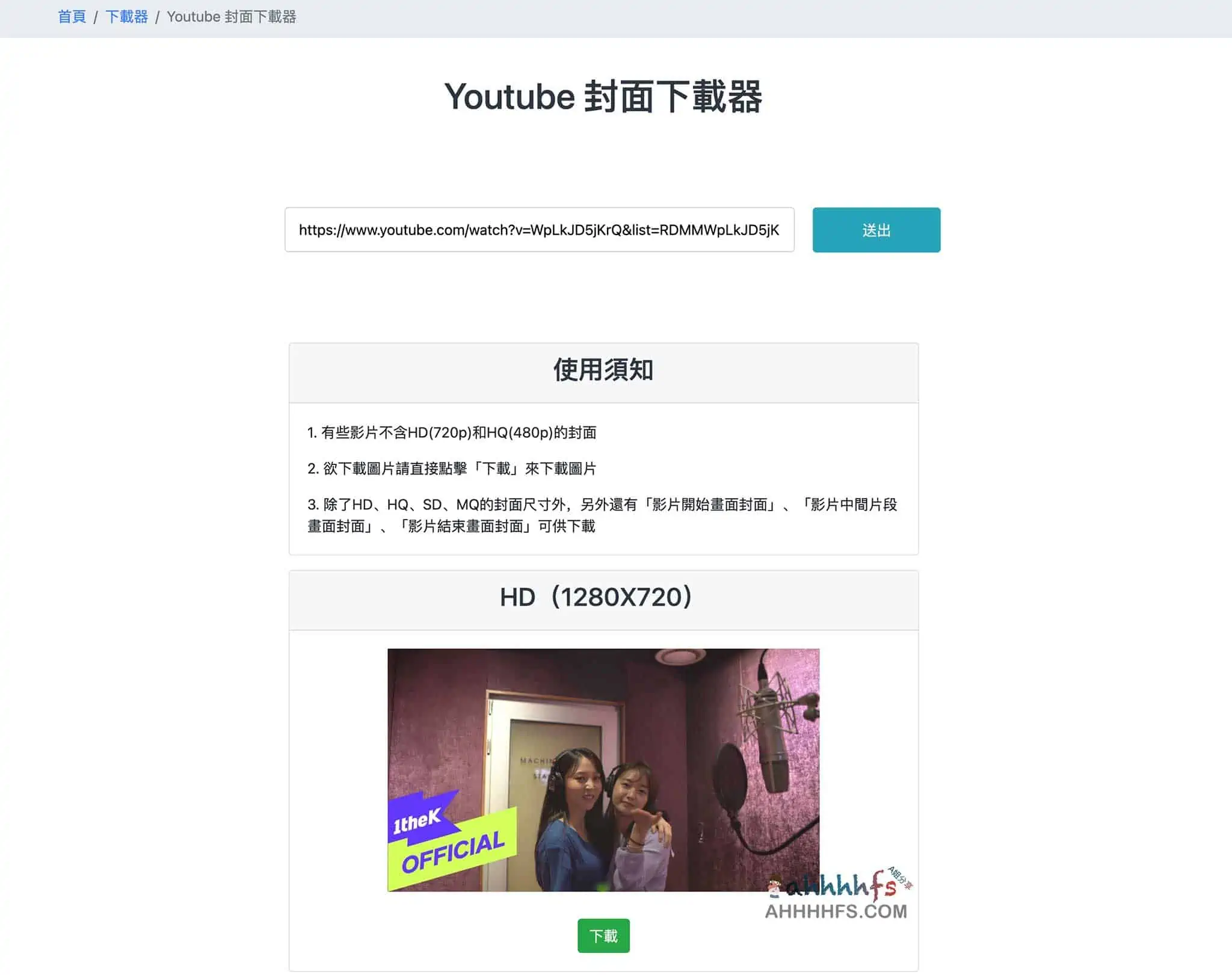Open the 首頁 breadcrumb link

(x=72, y=16)
